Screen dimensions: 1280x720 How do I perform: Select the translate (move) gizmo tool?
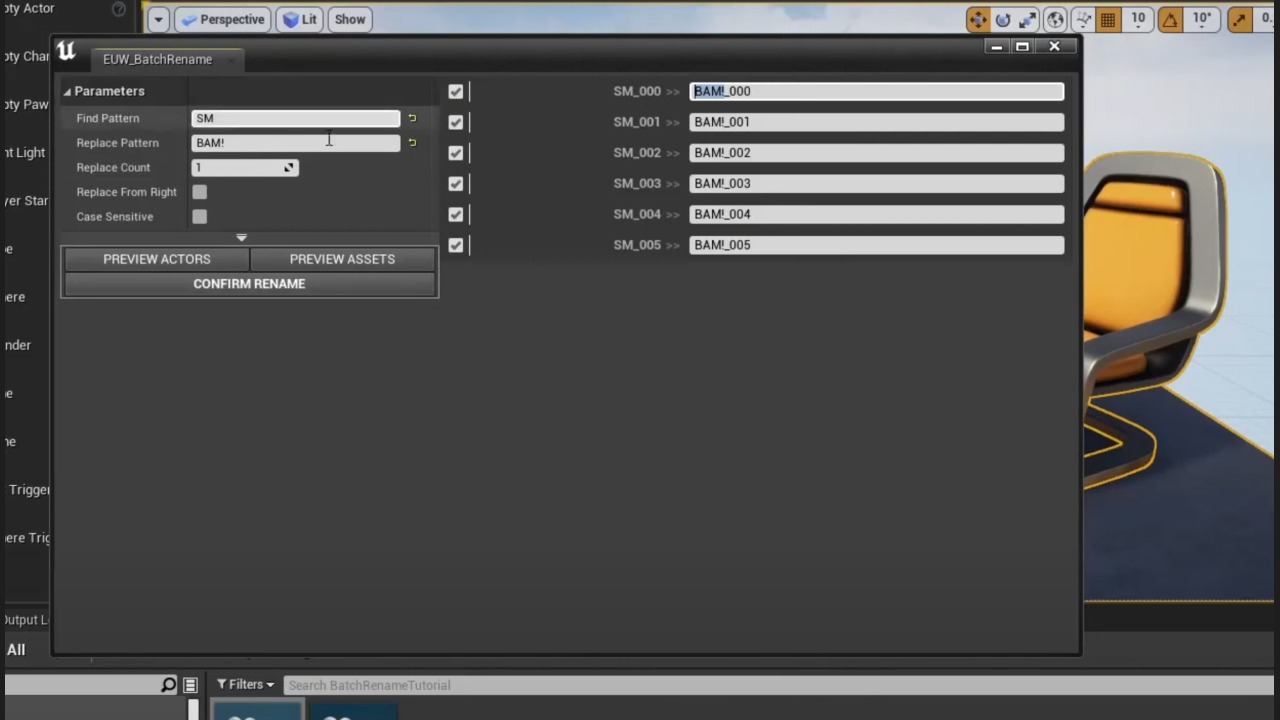tap(977, 19)
